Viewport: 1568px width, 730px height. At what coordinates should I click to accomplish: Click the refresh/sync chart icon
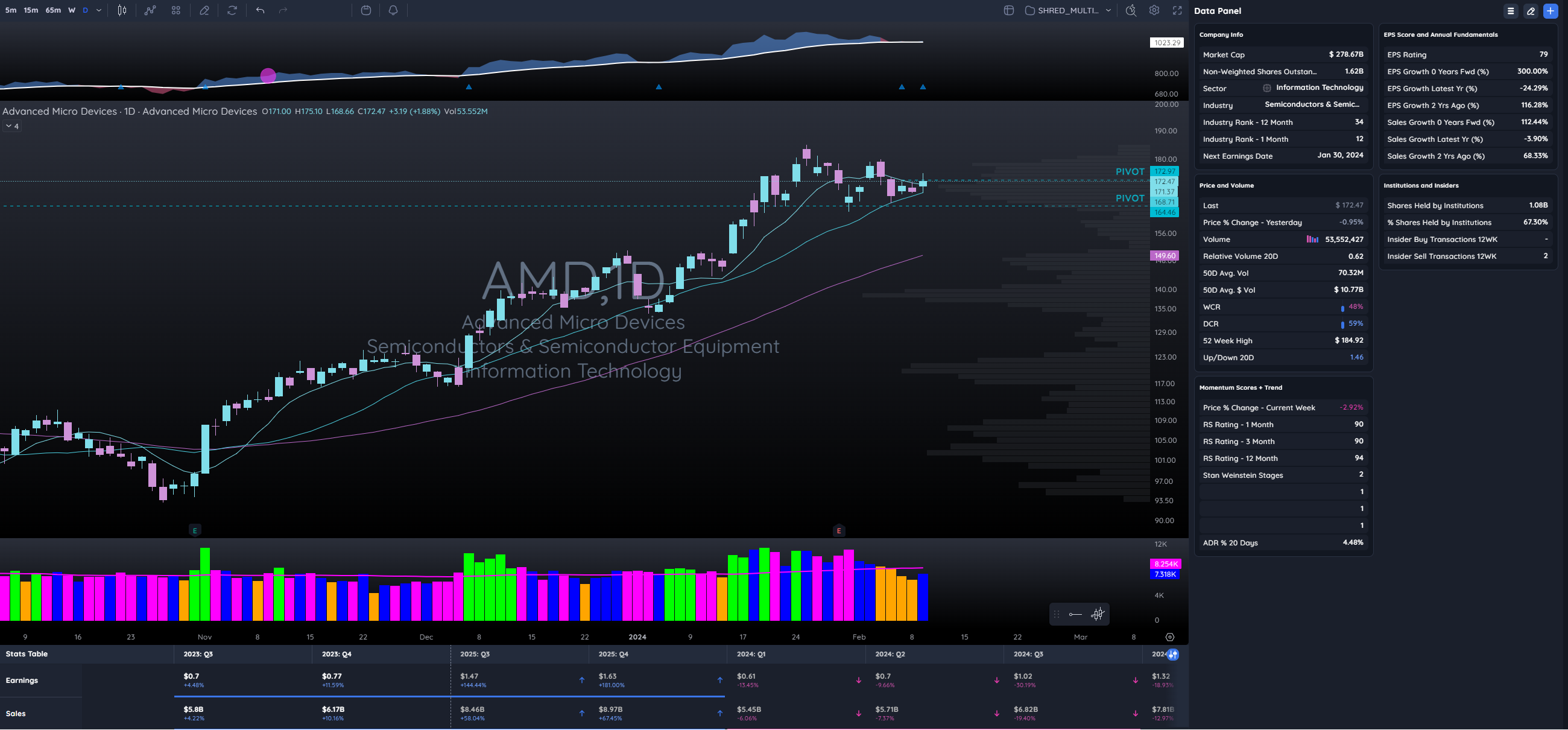(x=232, y=10)
